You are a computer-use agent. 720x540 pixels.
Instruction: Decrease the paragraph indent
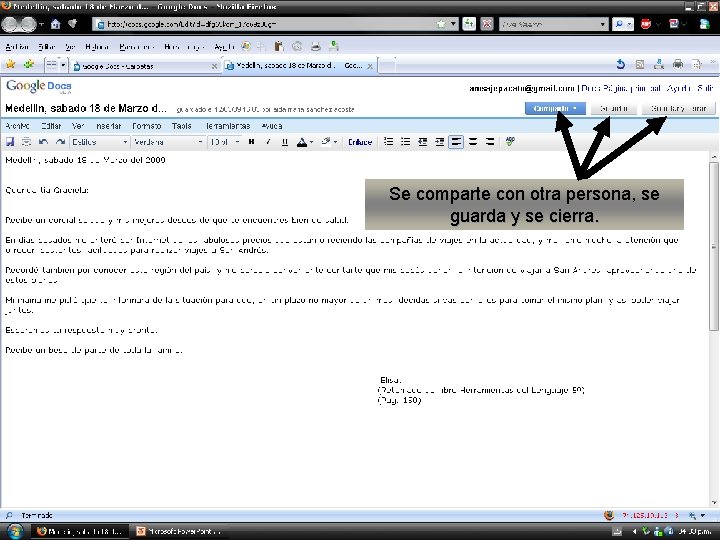(422, 142)
